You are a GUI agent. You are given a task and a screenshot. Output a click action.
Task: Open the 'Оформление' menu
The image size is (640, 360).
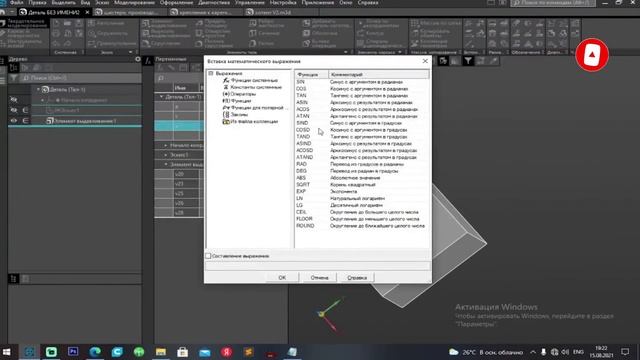point(176,2)
